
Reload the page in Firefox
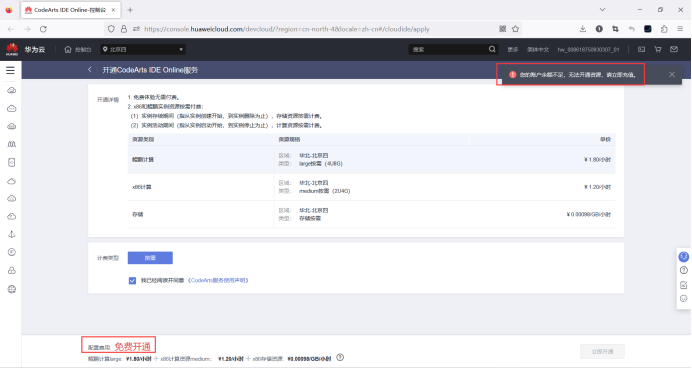coord(43,29)
